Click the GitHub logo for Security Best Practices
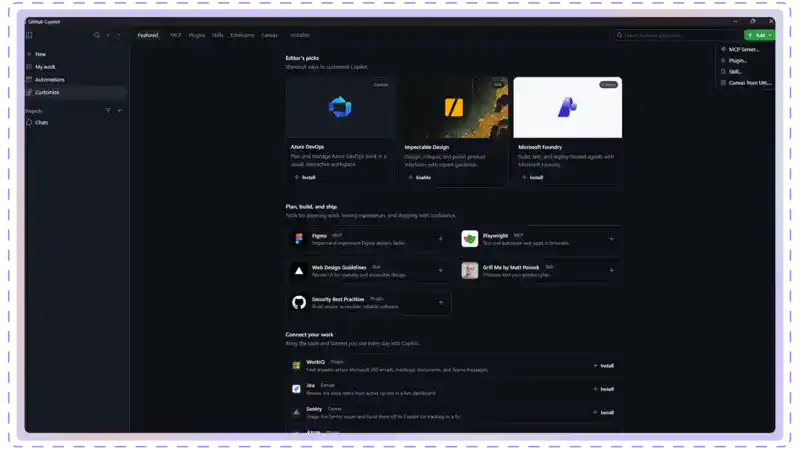This screenshot has height=450, width=800. pyautogui.click(x=299, y=303)
